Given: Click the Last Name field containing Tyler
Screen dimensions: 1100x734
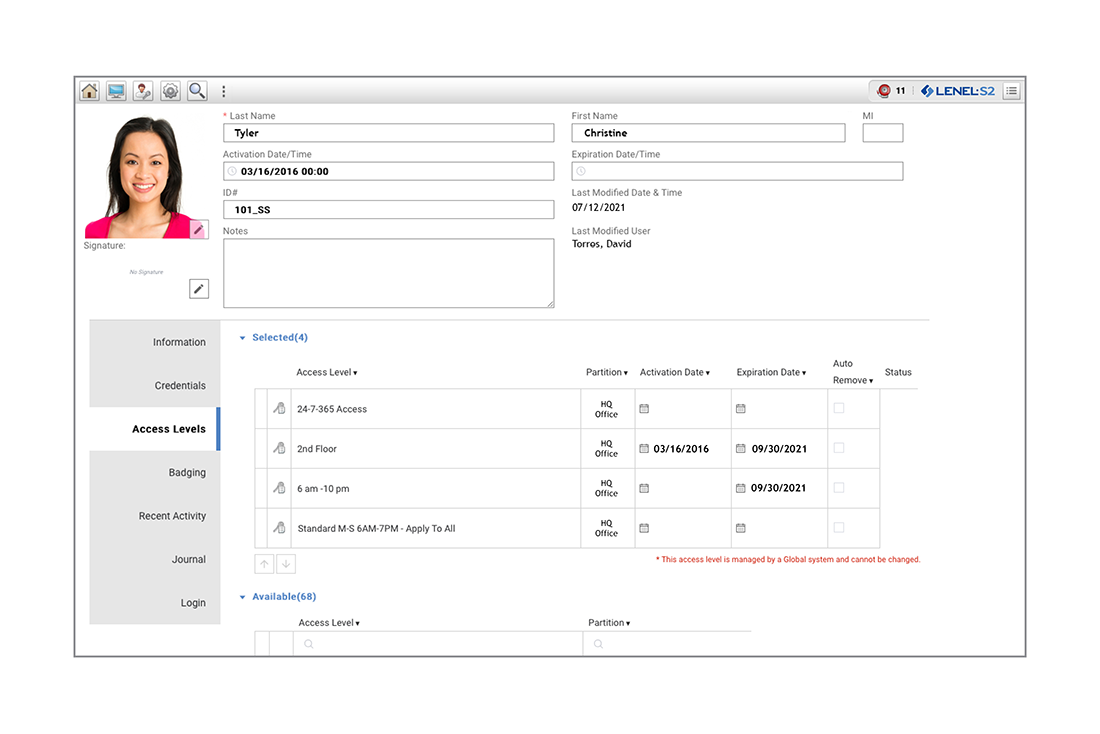Looking at the screenshot, I should (x=389, y=133).
